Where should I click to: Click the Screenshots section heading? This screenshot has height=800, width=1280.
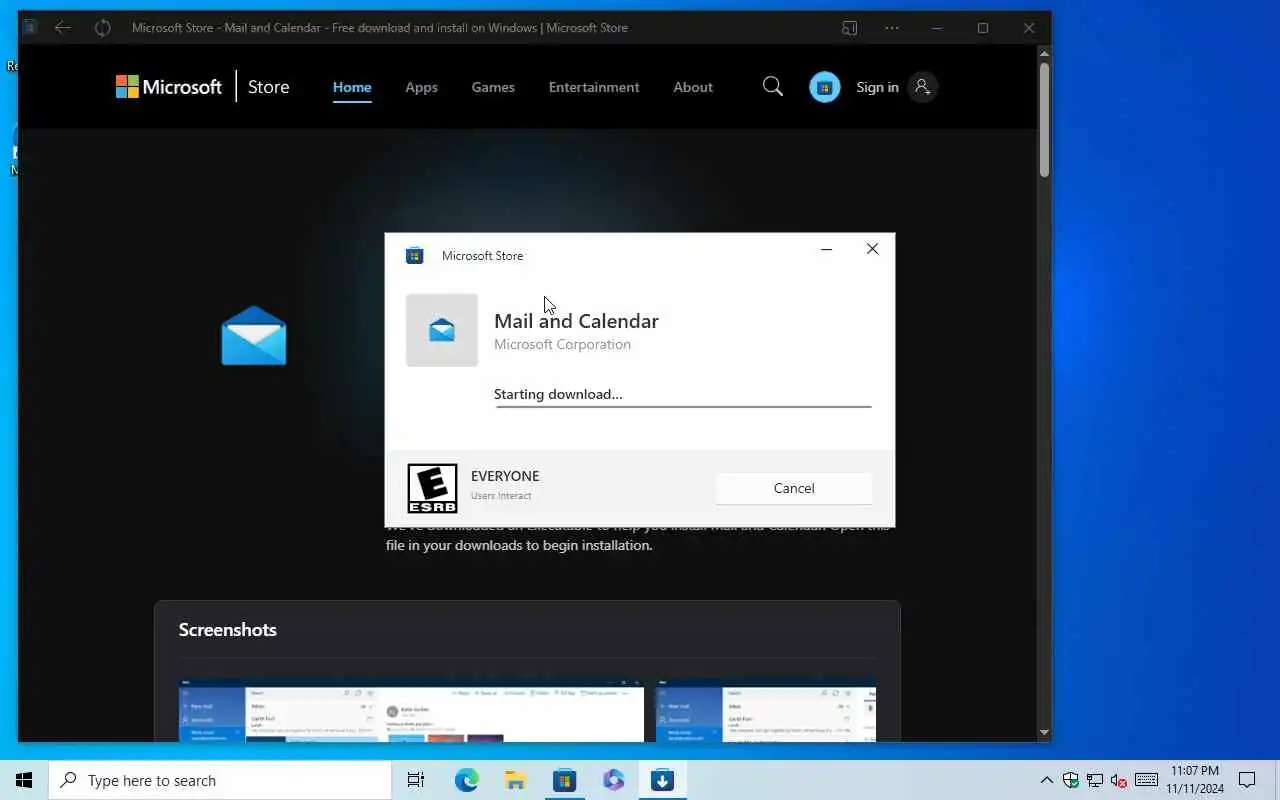click(x=227, y=629)
